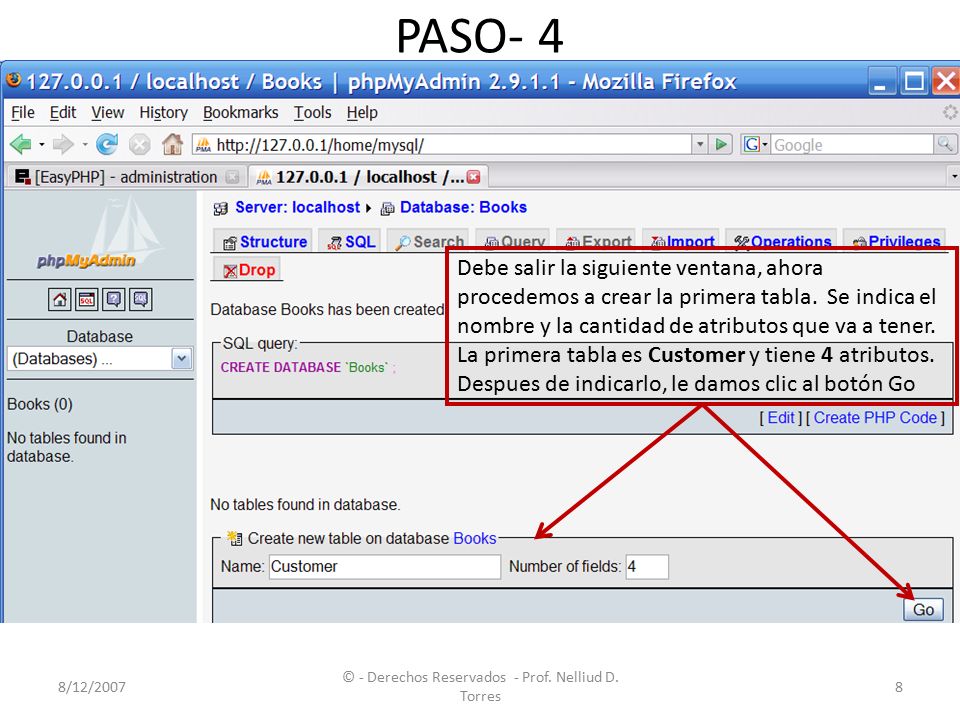Switch to the EasyPHP administration tab
The image size is (960, 720).
pyautogui.click(x=126, y=177)
